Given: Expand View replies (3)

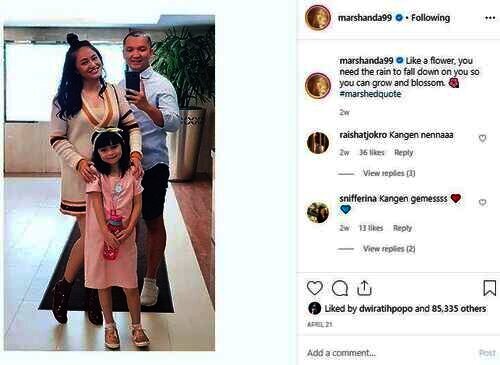Looking at the screenshot, I should [389, 173].
